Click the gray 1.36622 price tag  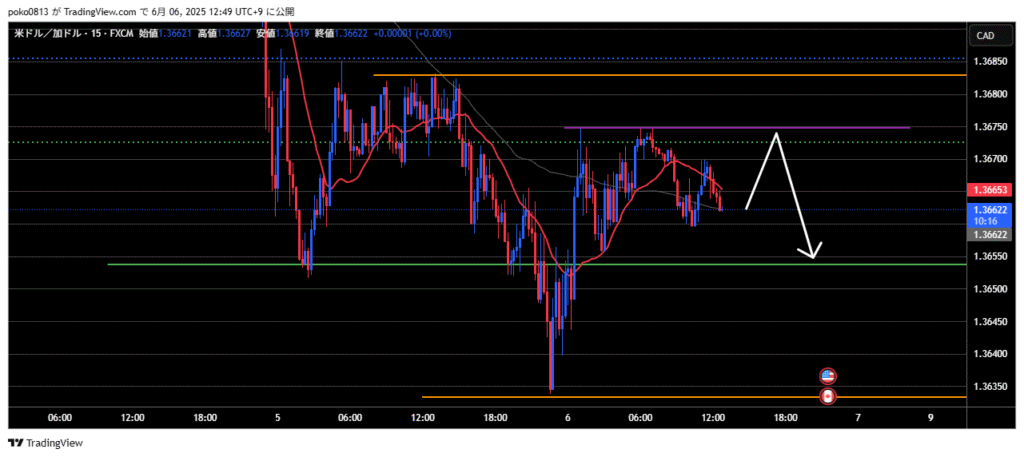click(x=993, y=234)
